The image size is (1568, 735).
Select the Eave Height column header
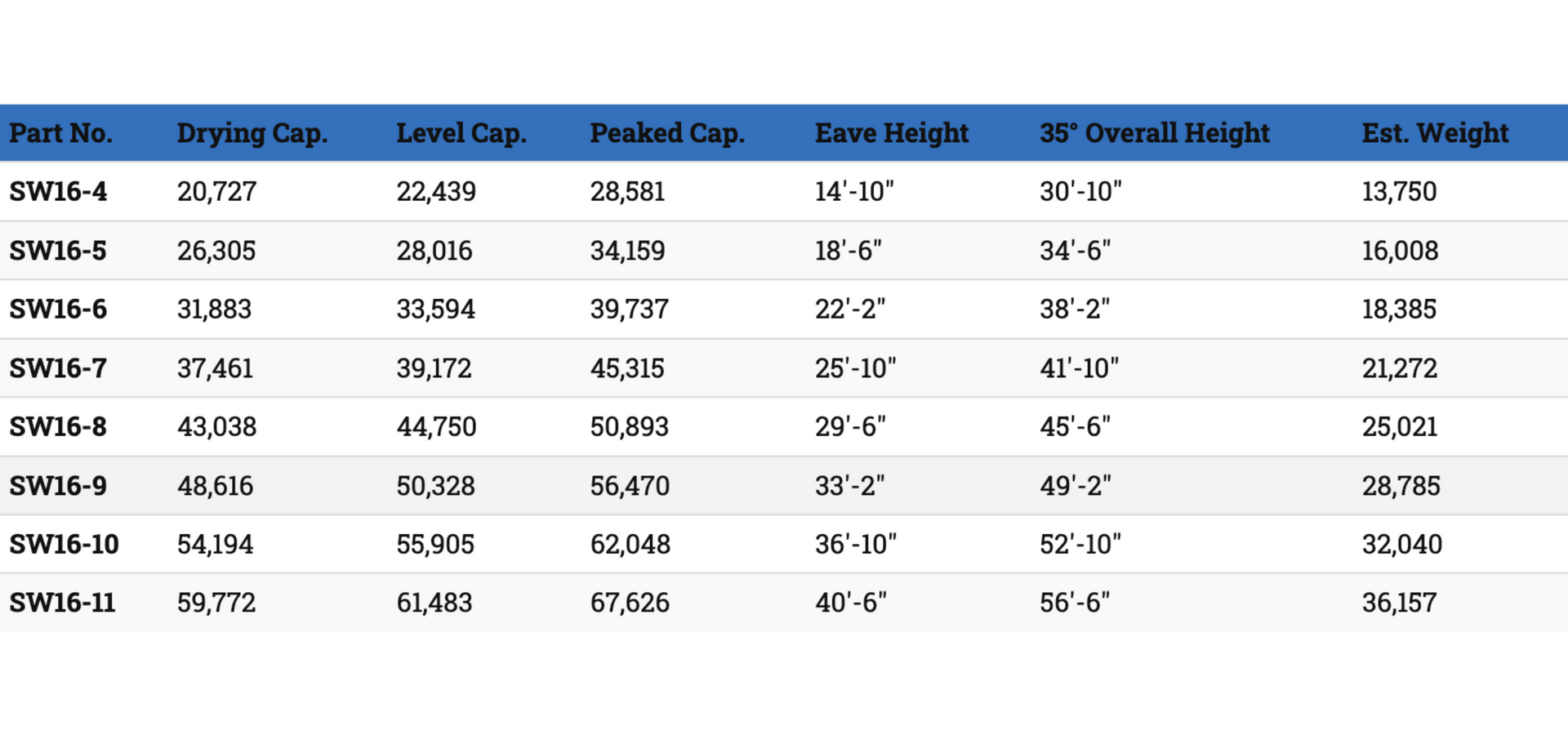click(892, 133)
